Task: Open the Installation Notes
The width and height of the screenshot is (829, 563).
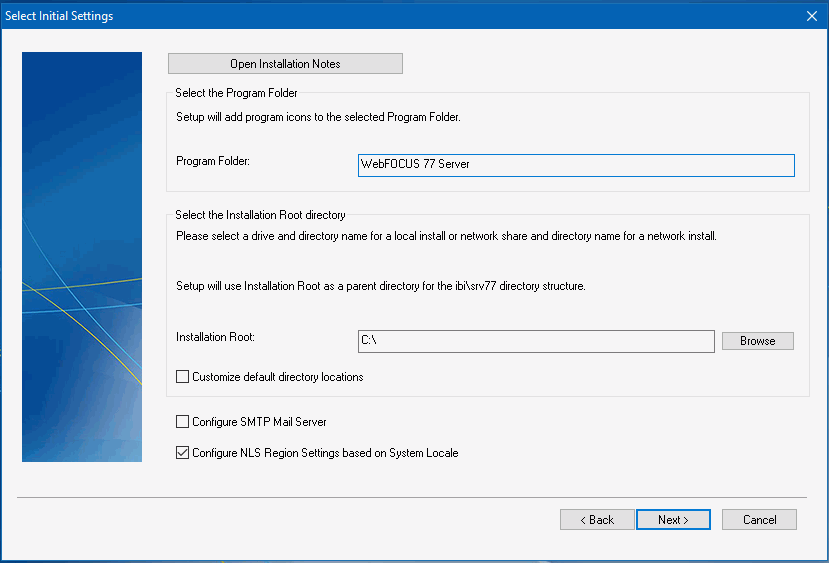Action: [x=285, y=63]
